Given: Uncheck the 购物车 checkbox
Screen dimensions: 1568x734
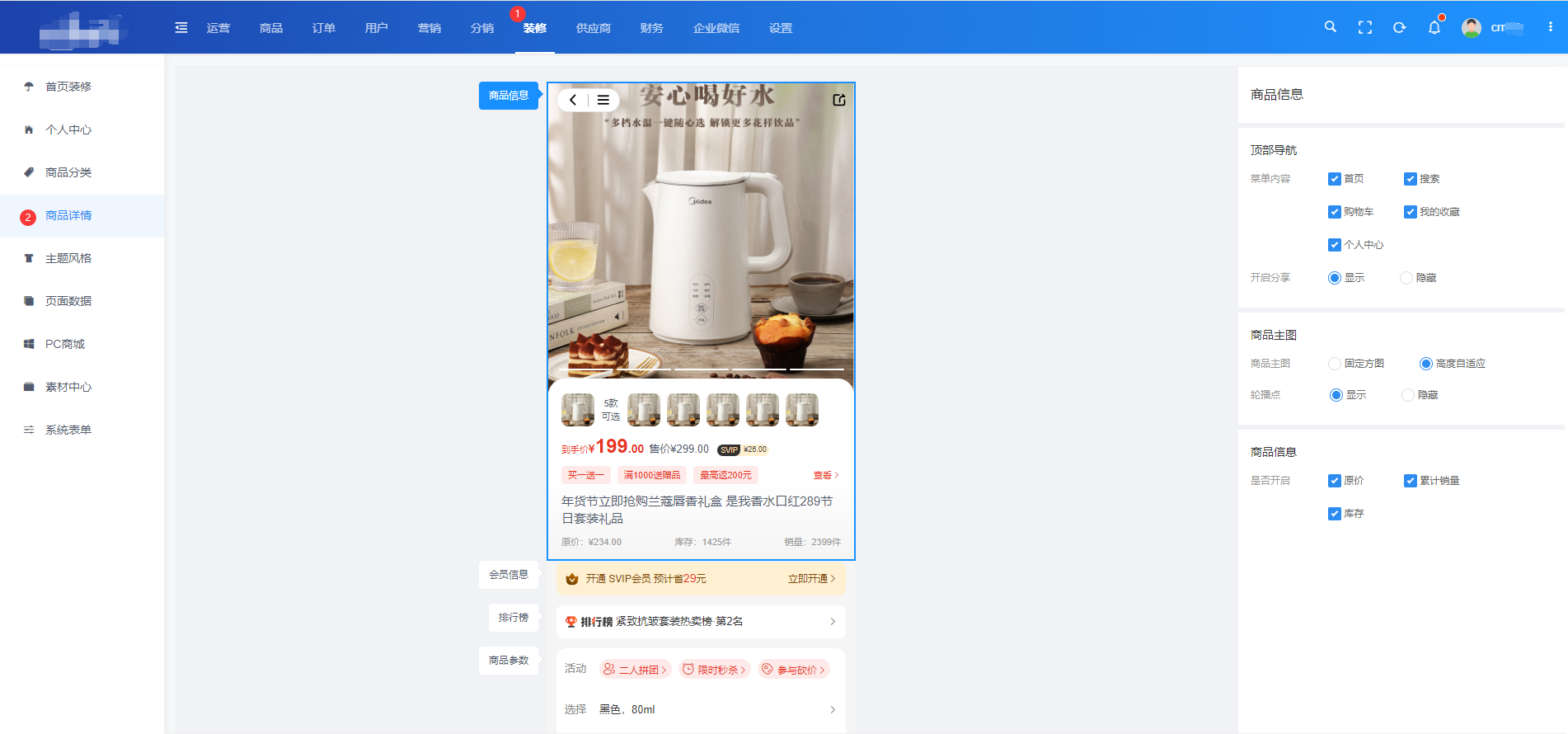Looking at the screenshot, I should coord(1334,212).
